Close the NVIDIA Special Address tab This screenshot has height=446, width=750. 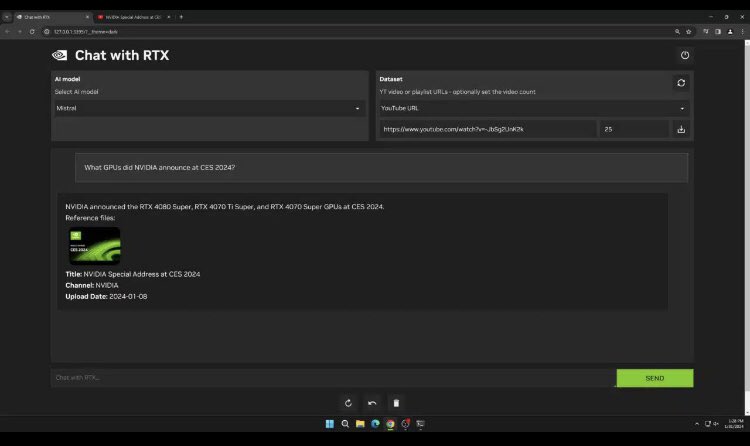pos(169,17)
